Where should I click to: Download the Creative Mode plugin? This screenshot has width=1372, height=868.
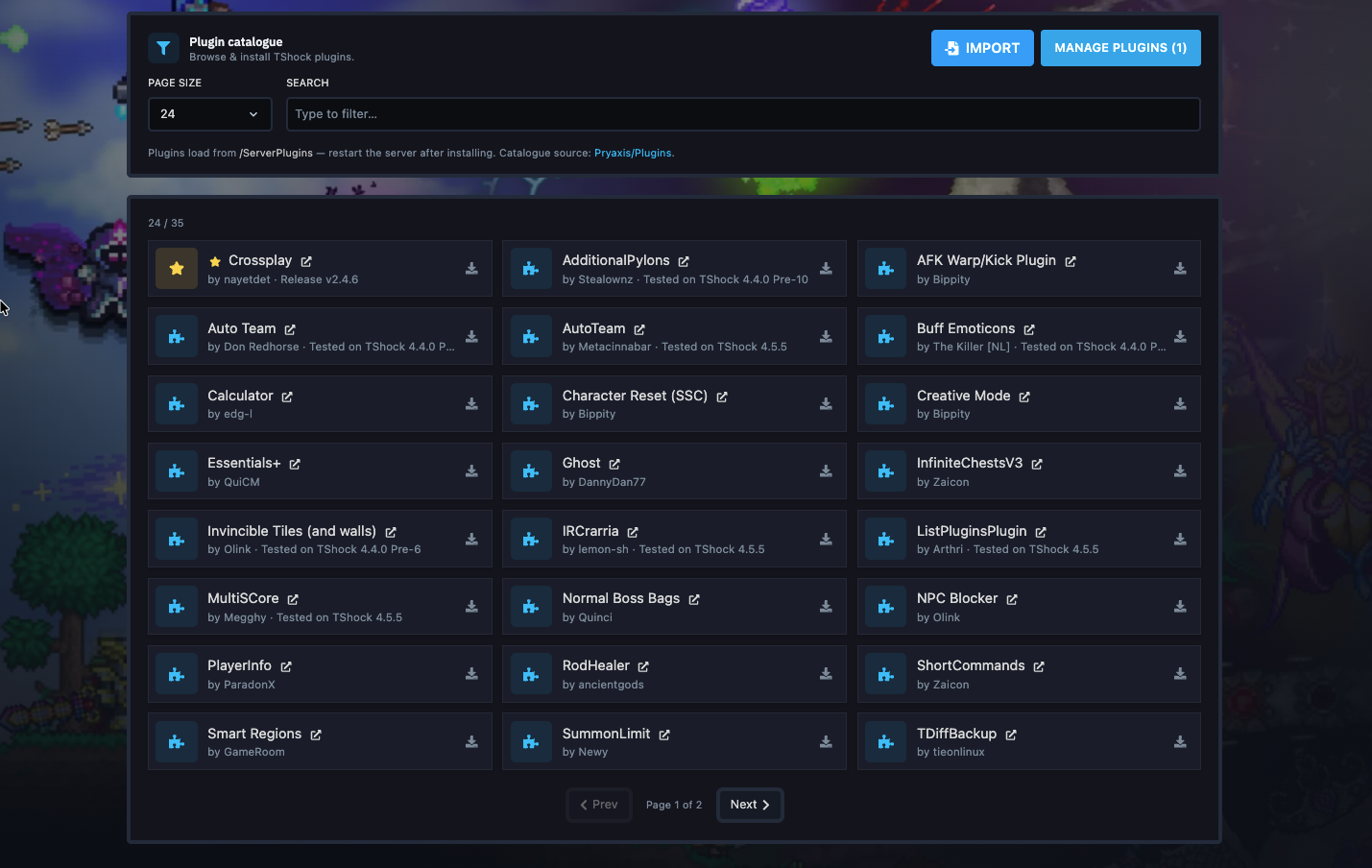1180,404
